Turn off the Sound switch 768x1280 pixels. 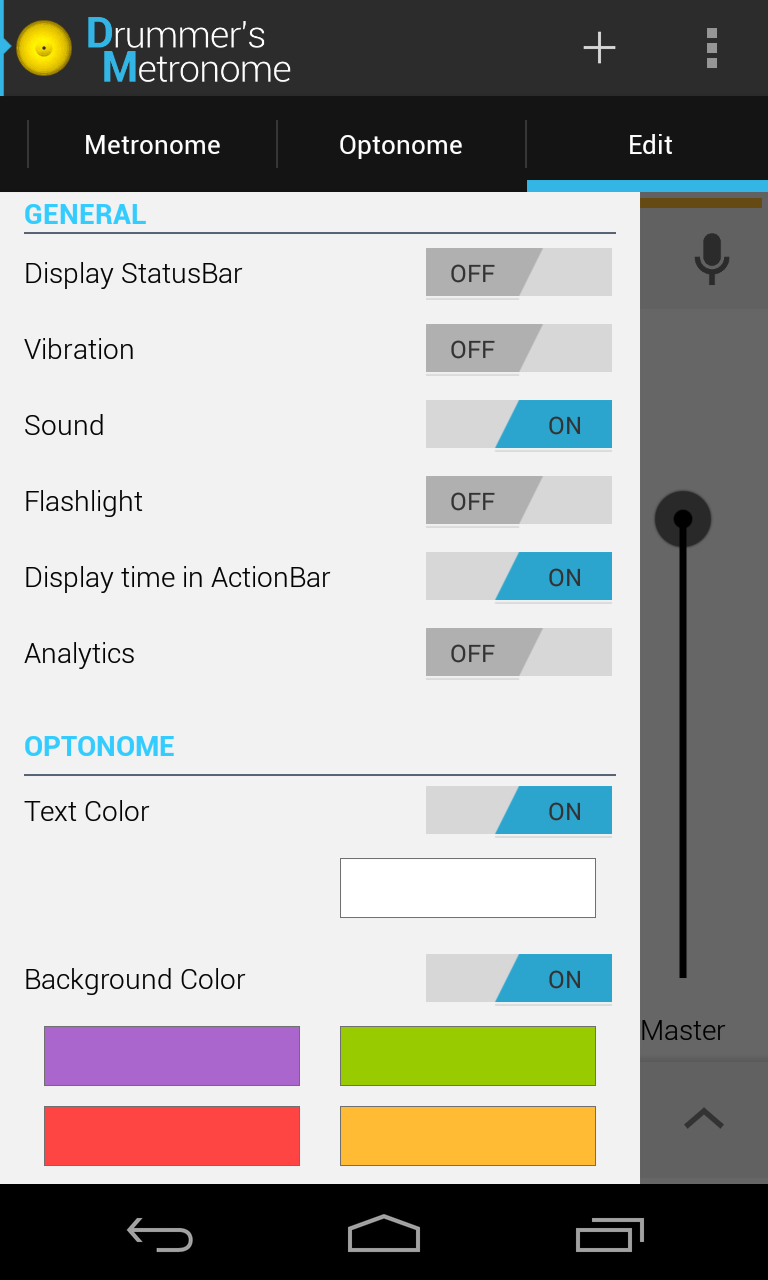coord(518,425)
